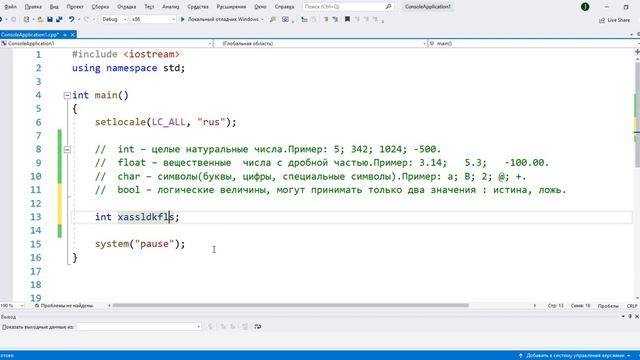This screenshot has height=360, width=640.
Task: Close the Output panel
Action: pyautogui.click(x=637, y=316)
